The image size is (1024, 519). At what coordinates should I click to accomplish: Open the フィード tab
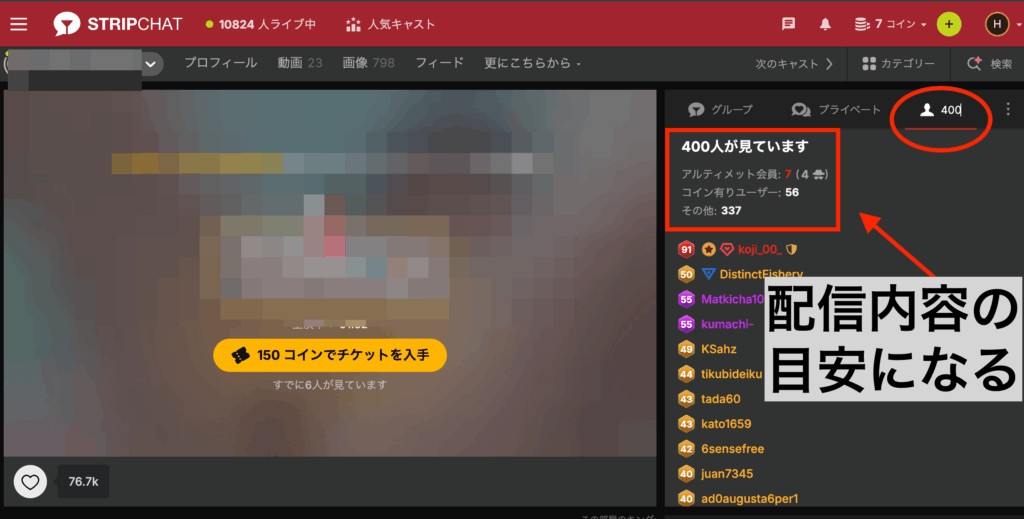coord(440,63)
